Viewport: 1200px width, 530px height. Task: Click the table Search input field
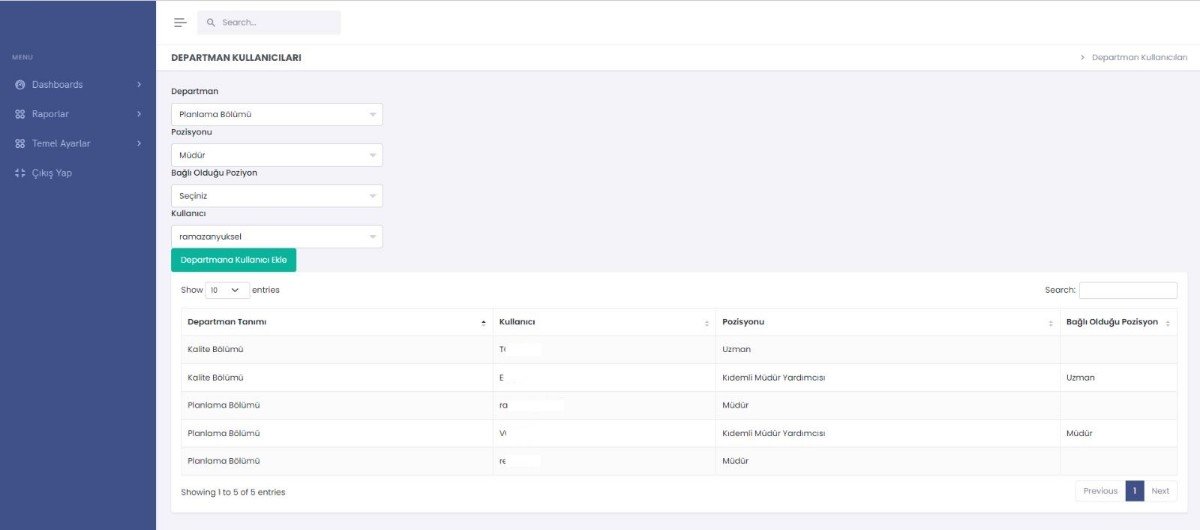point(1127,290)
